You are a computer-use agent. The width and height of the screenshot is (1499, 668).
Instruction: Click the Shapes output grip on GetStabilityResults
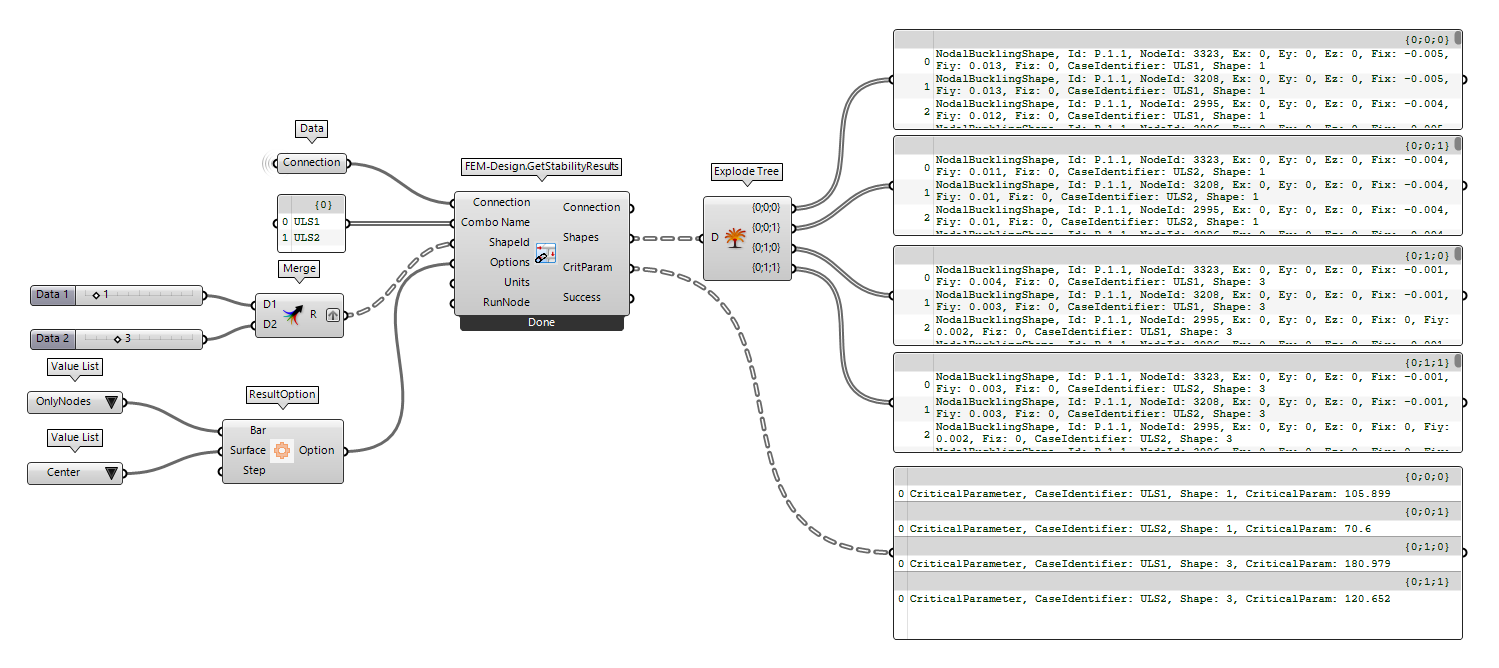point(632,238)
